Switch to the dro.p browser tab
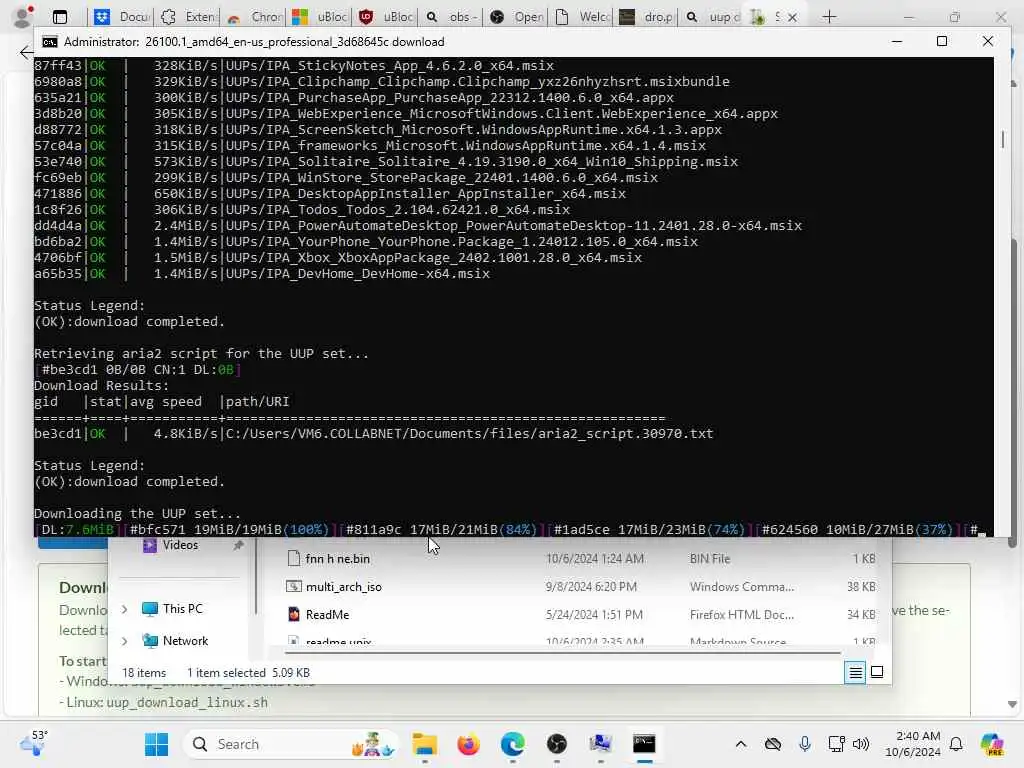 647,17
